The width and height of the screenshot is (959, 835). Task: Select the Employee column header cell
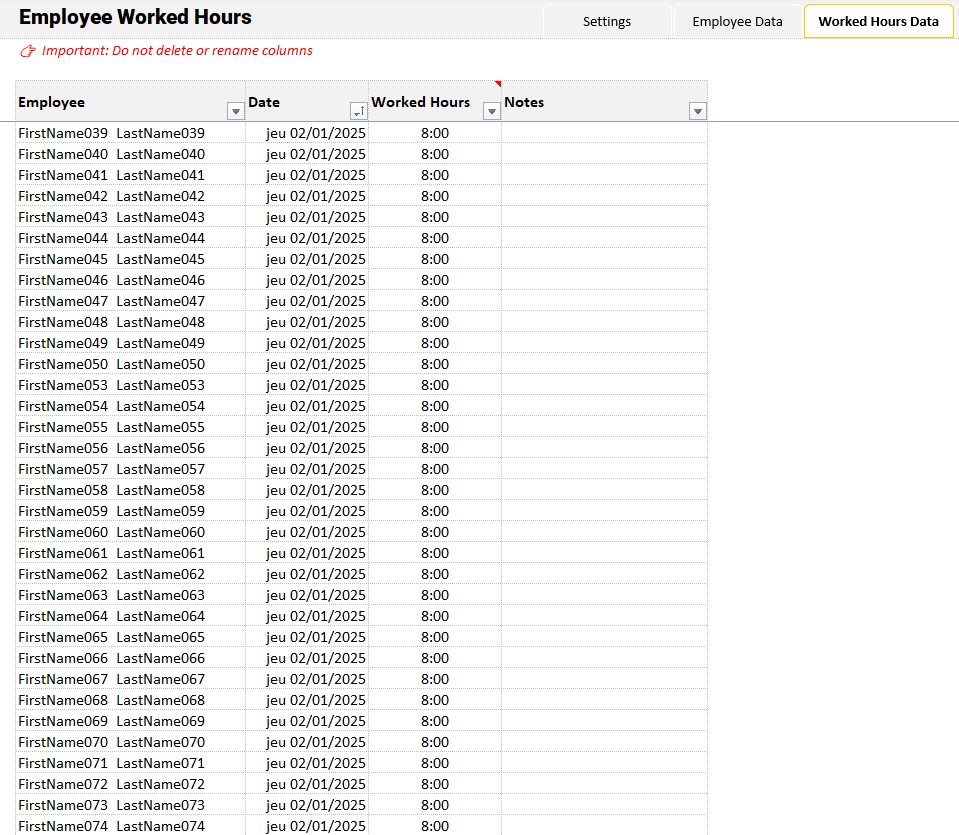52,102
